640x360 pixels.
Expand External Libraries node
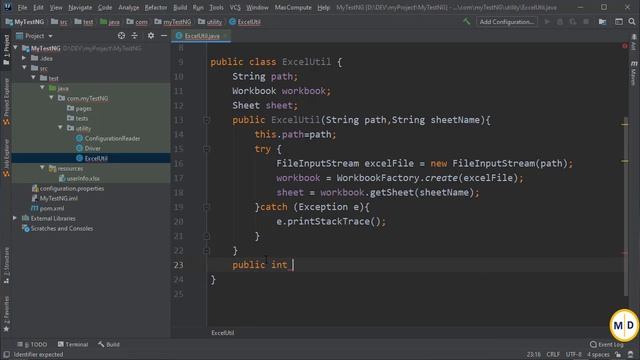[x=15, y=218]
